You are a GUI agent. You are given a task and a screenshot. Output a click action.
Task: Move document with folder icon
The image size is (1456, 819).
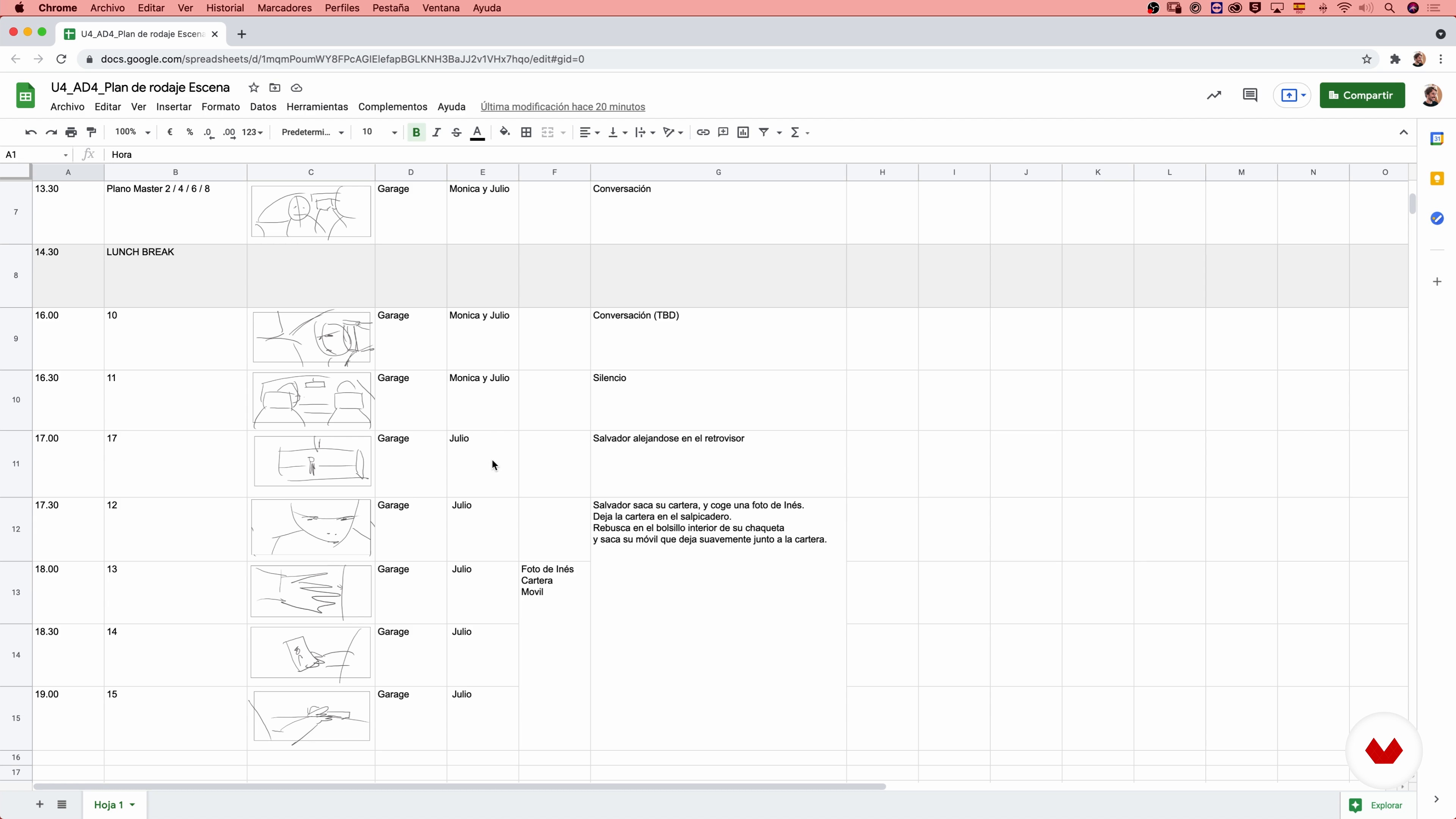[275, 88]
